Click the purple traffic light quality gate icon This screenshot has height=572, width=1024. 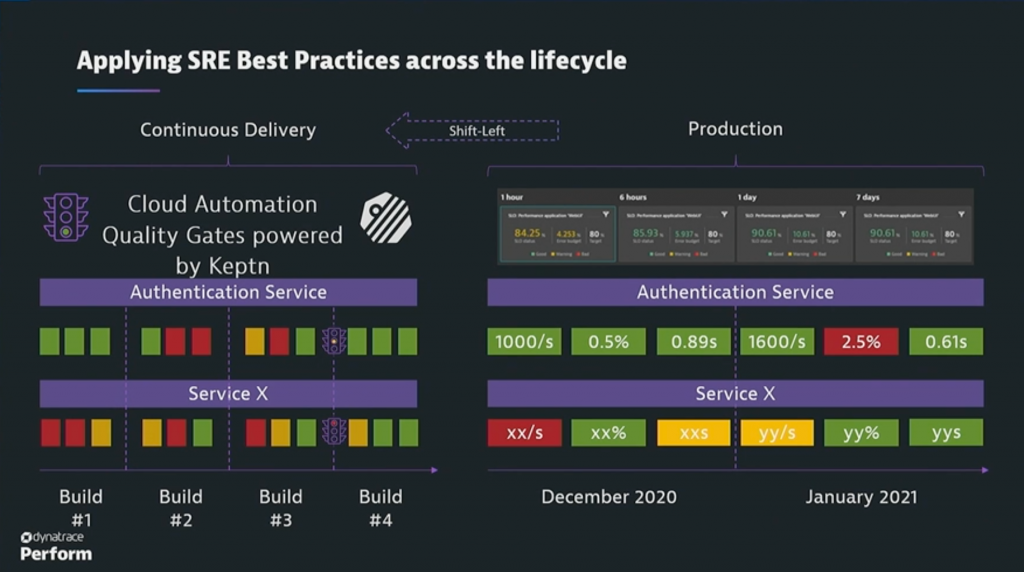(66, 217)
